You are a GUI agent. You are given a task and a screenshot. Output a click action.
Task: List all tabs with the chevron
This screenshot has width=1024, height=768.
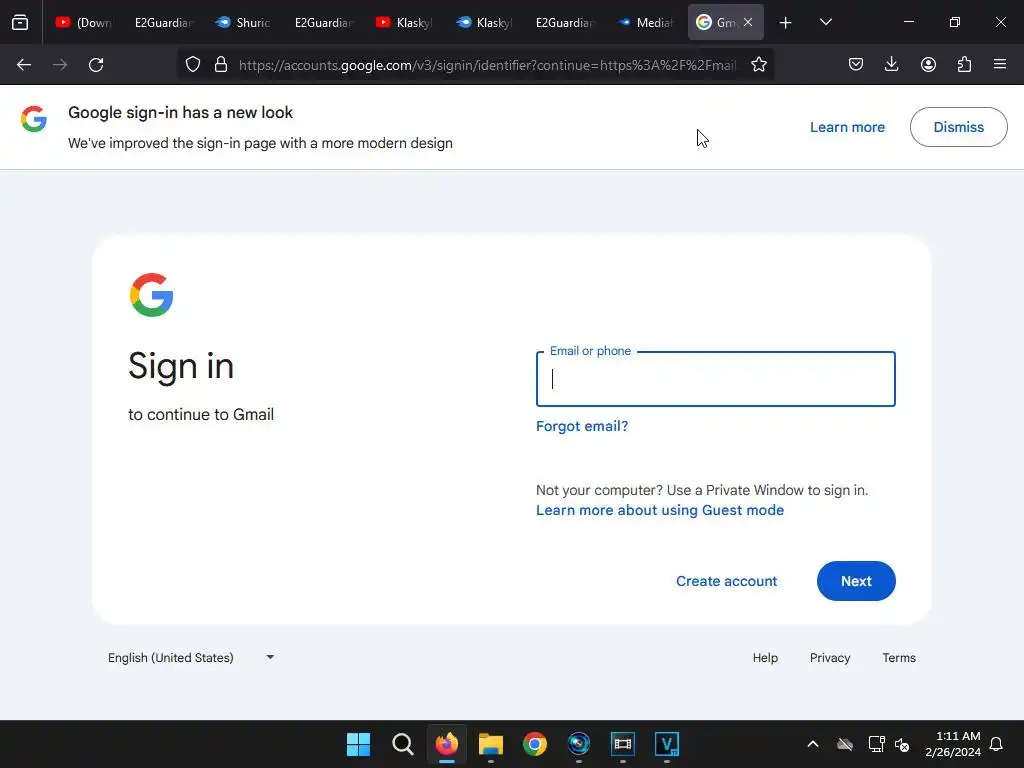825,23
